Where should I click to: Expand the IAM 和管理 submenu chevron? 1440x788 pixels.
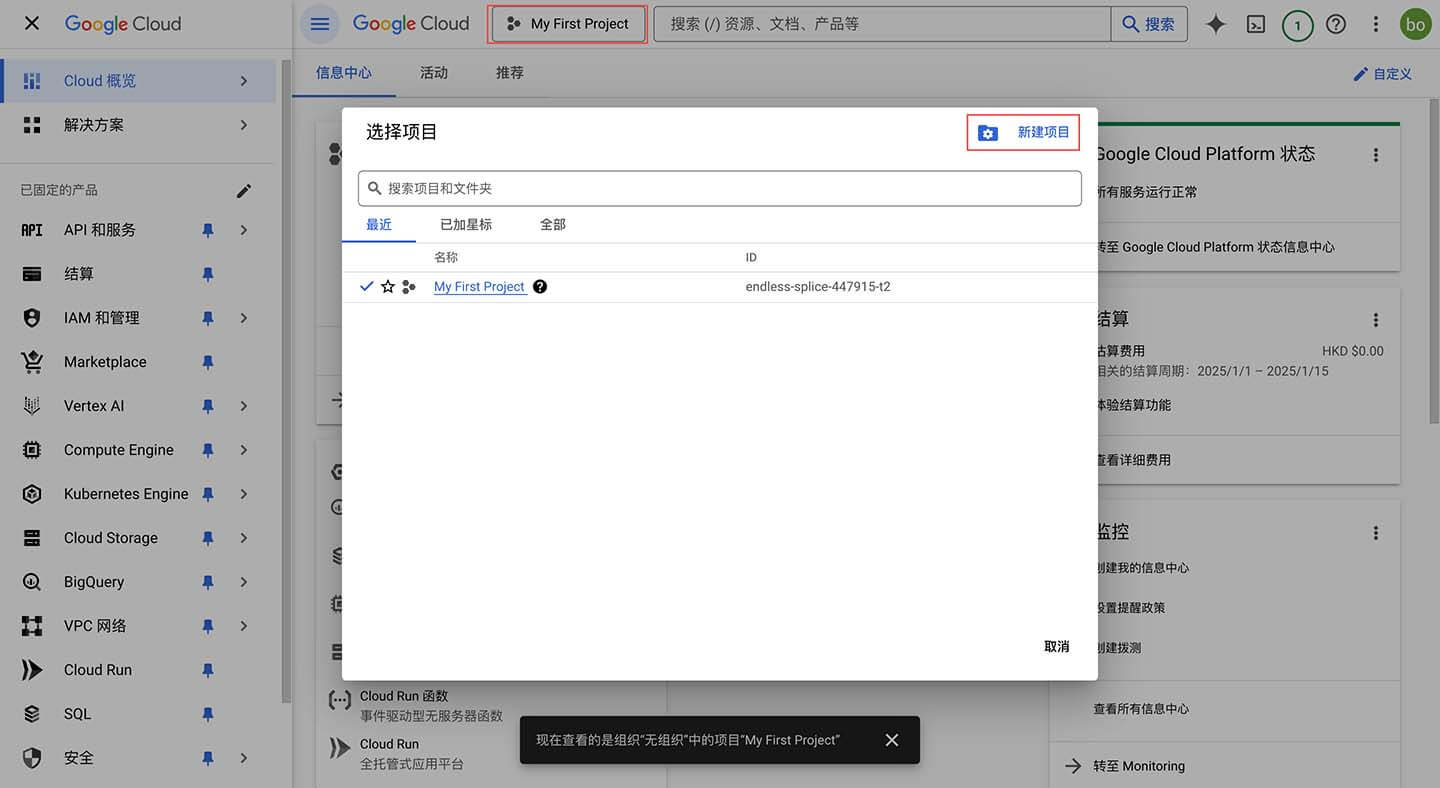pyautogui.click(x=244, y=318)
